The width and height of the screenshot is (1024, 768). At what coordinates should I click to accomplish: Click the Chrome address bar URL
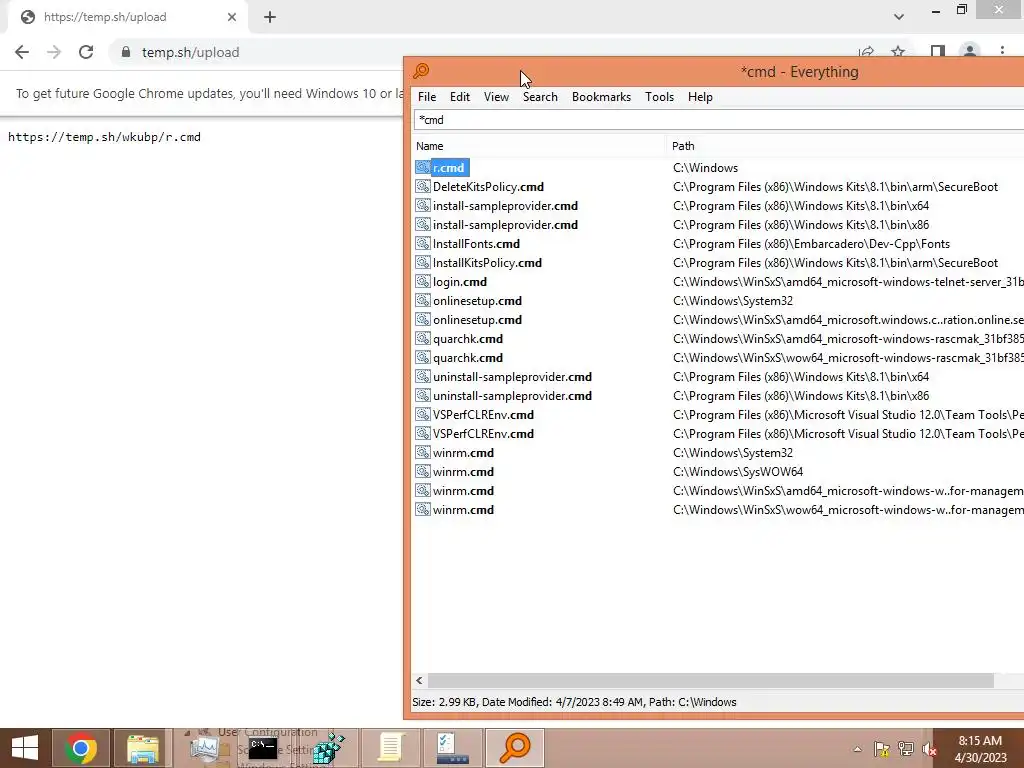pyautogui.click(x=191, y=52)
